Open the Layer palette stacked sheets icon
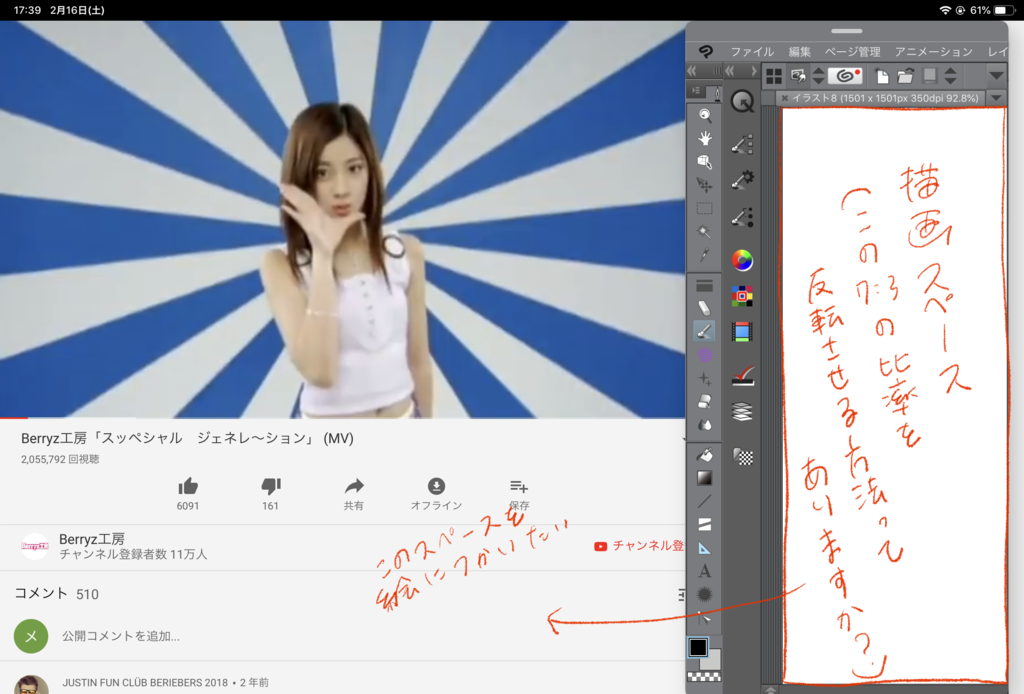This screenshot has height=694, width=1024. 743,412
